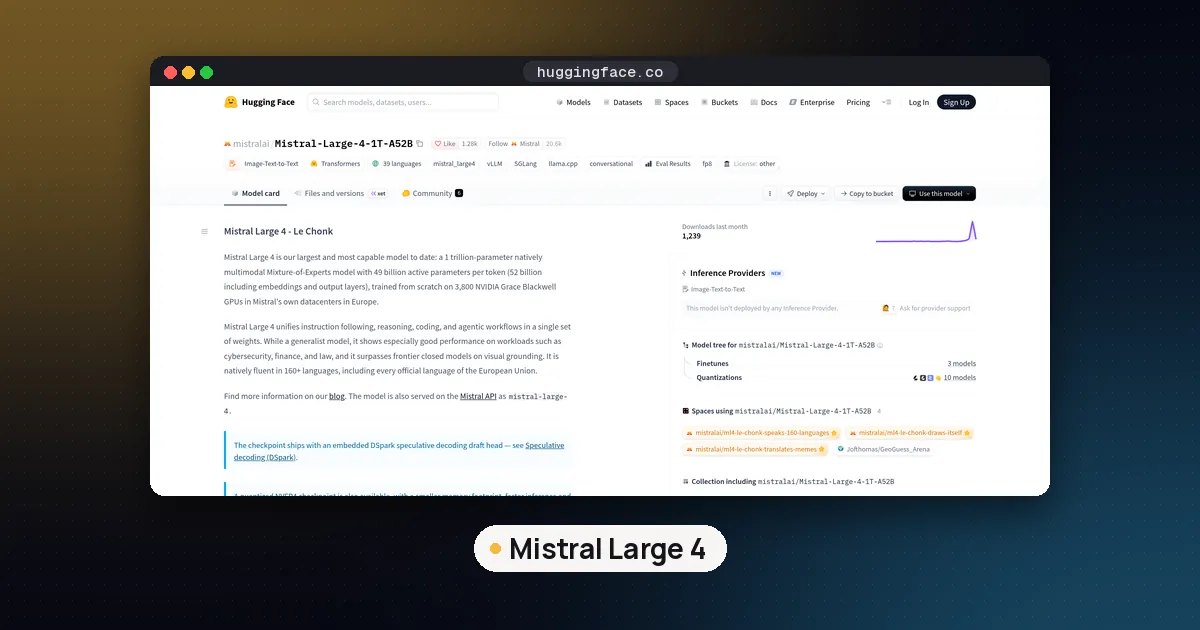Open the Enterprise nav item
1200x630 pixels.
coord(811,102)
